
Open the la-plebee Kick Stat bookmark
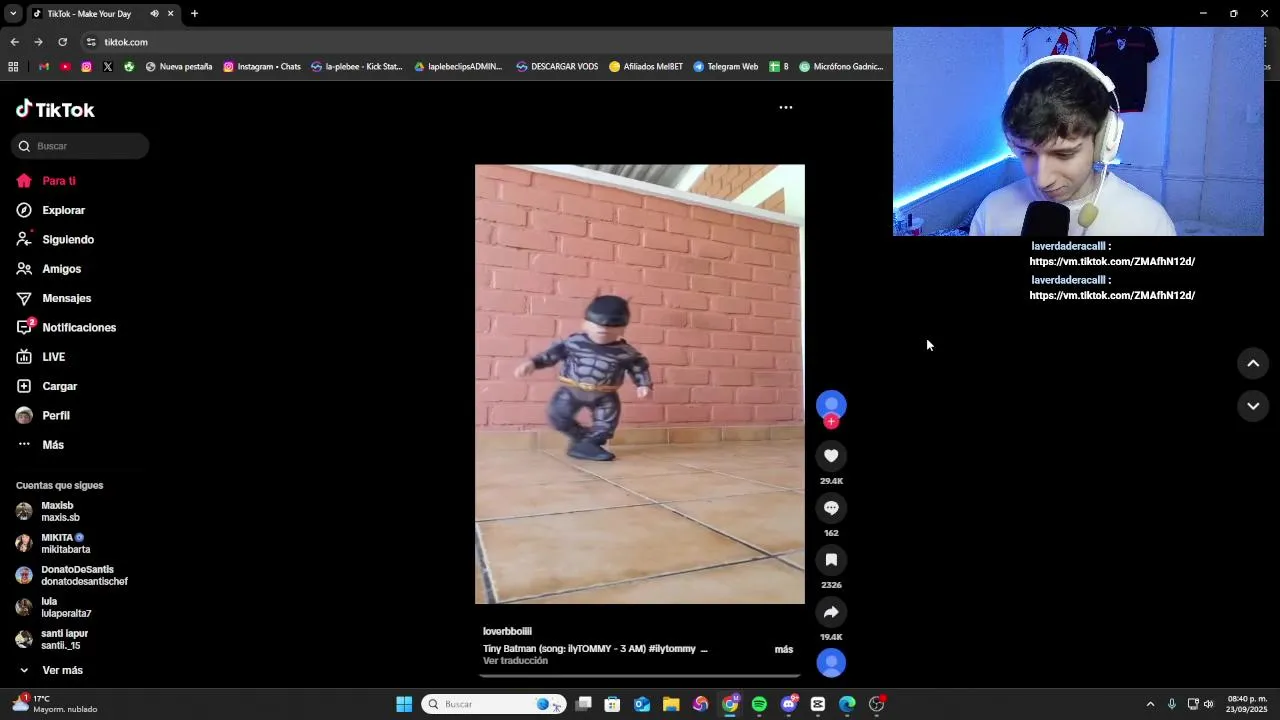[357, 67]
